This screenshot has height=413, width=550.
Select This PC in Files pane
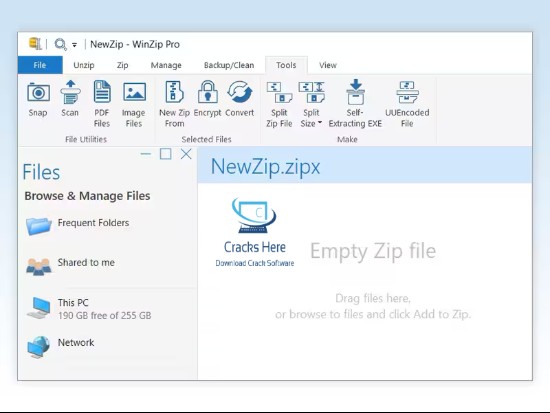(x=89, y=309)
